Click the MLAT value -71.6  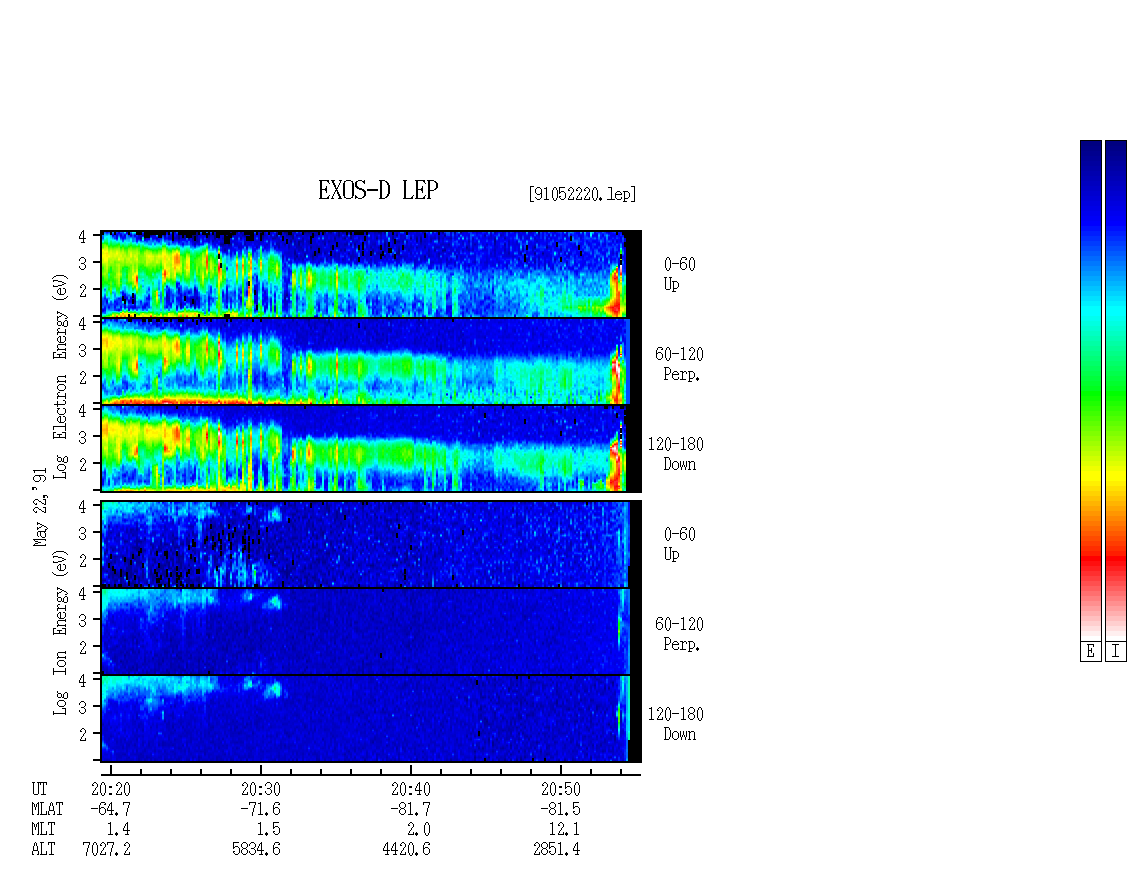(x=260, y=809)
